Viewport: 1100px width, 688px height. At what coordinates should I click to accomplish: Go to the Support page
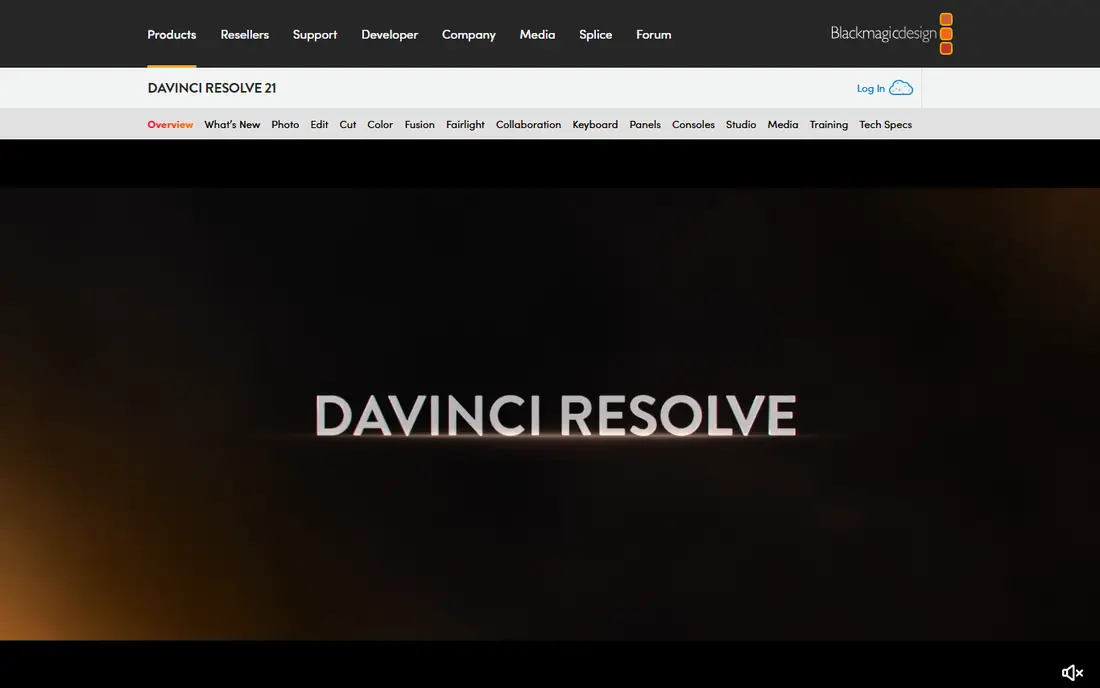point(315,34)
